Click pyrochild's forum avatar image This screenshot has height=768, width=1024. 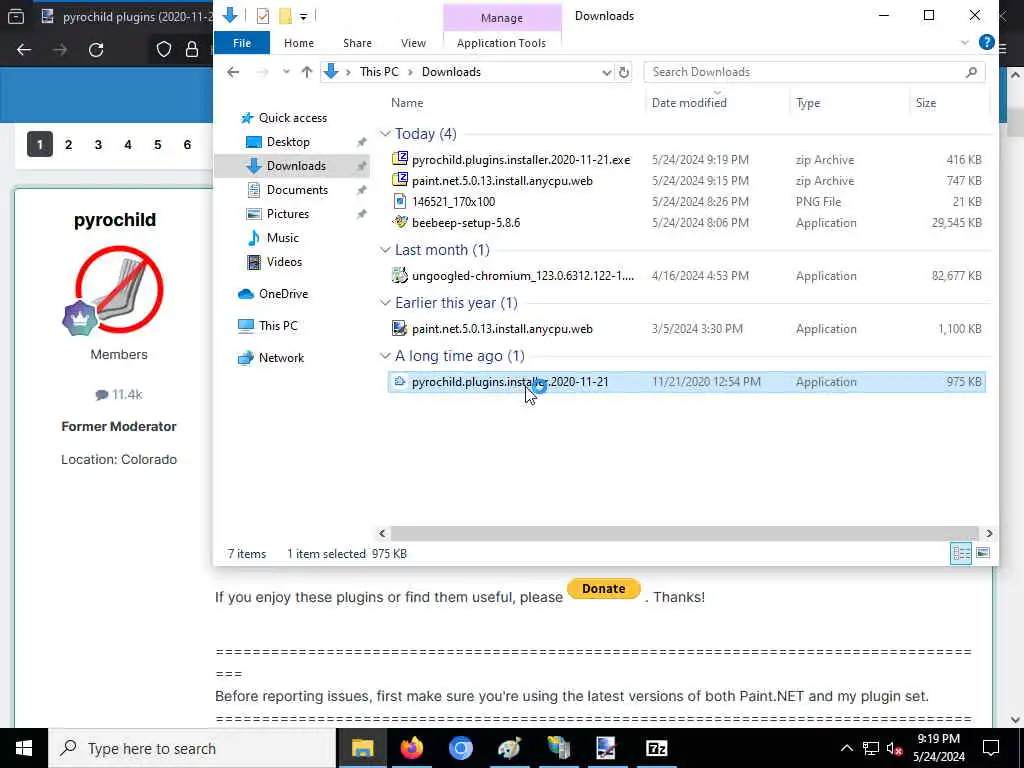pos(119,289)
